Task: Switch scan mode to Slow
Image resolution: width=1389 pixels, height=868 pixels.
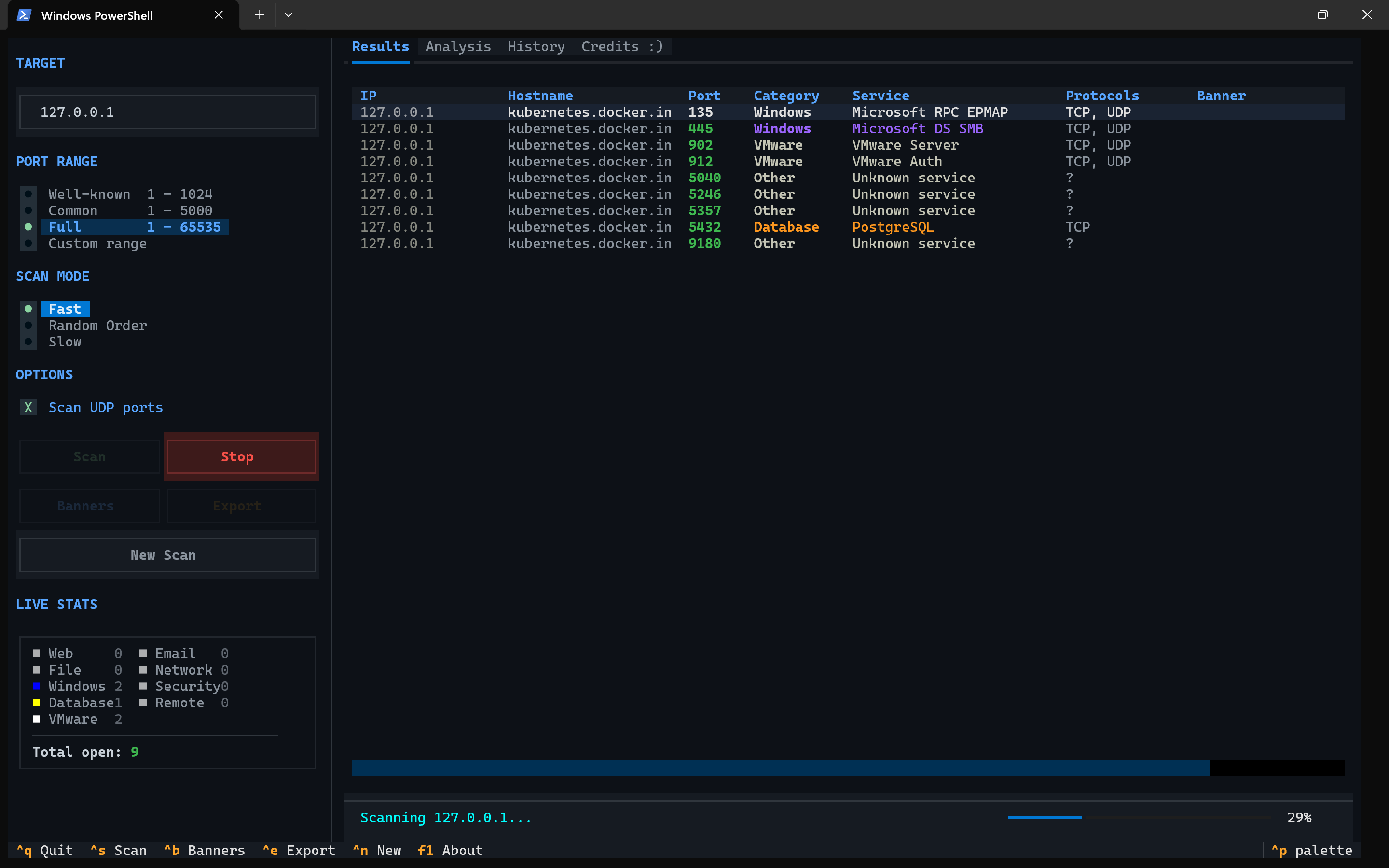Action: tap(64, 342)
